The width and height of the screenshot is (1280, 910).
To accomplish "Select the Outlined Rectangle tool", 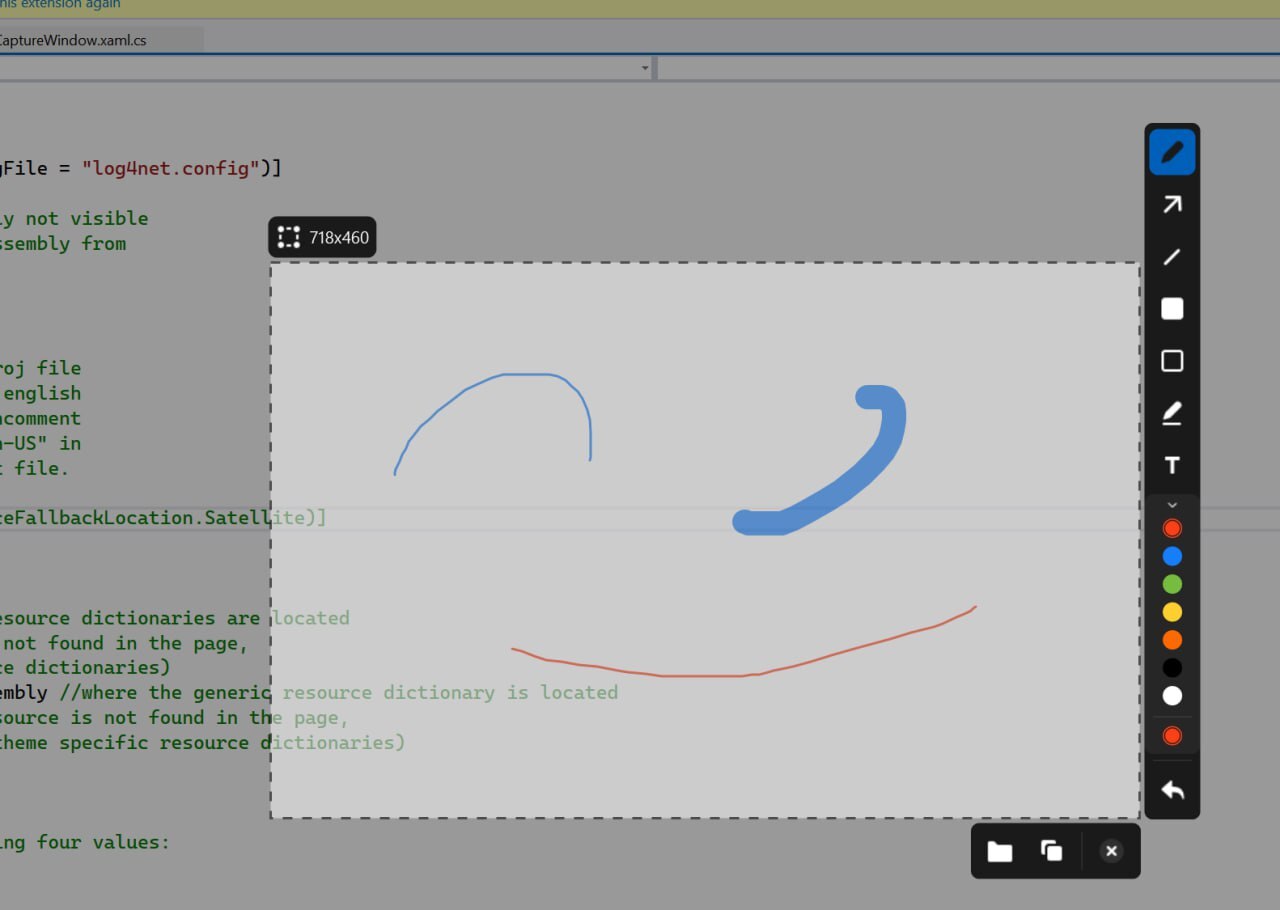I will [1172, 361].
